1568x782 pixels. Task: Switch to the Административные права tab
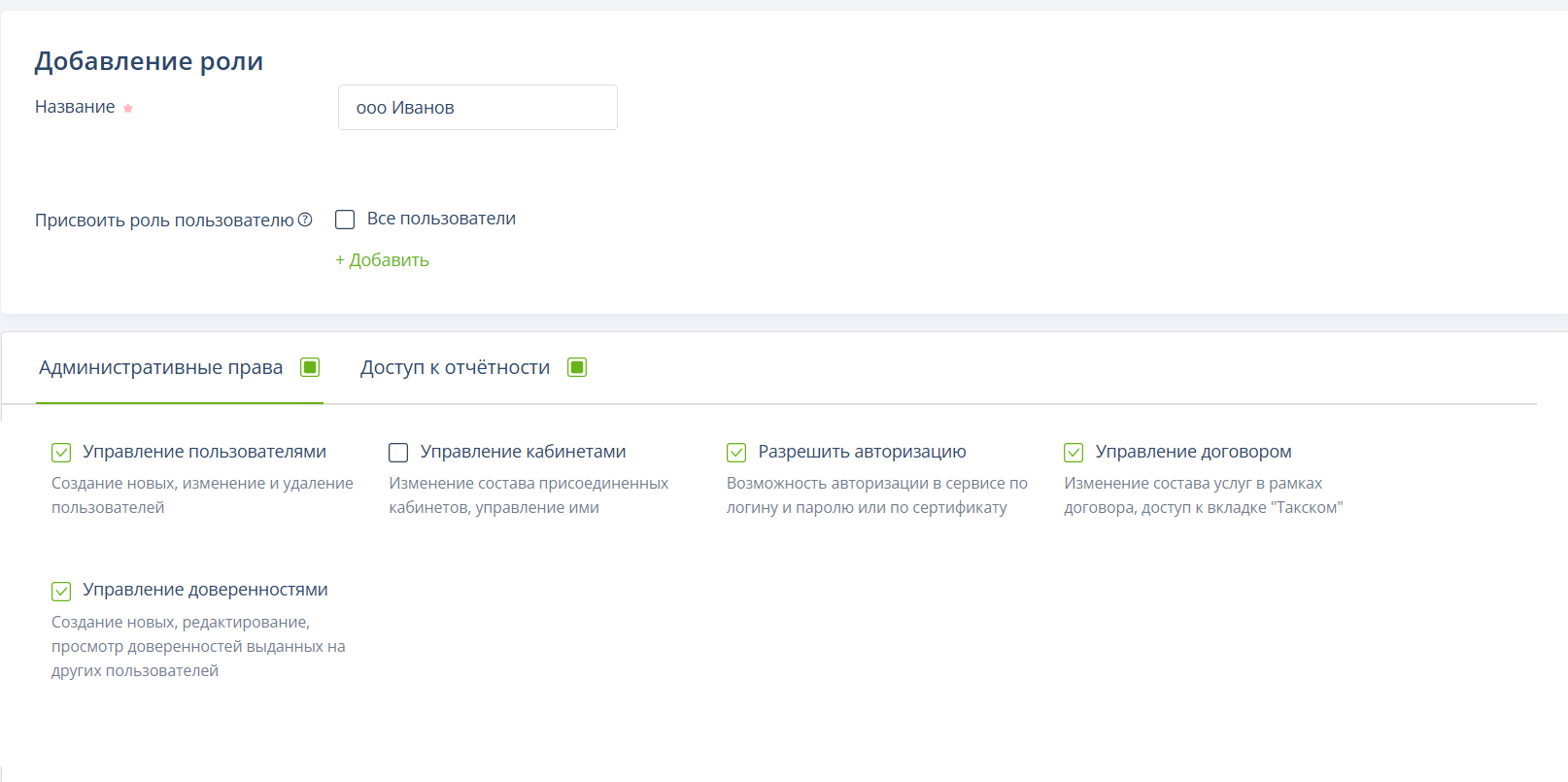pyautogui.click(x=160, y=367)
